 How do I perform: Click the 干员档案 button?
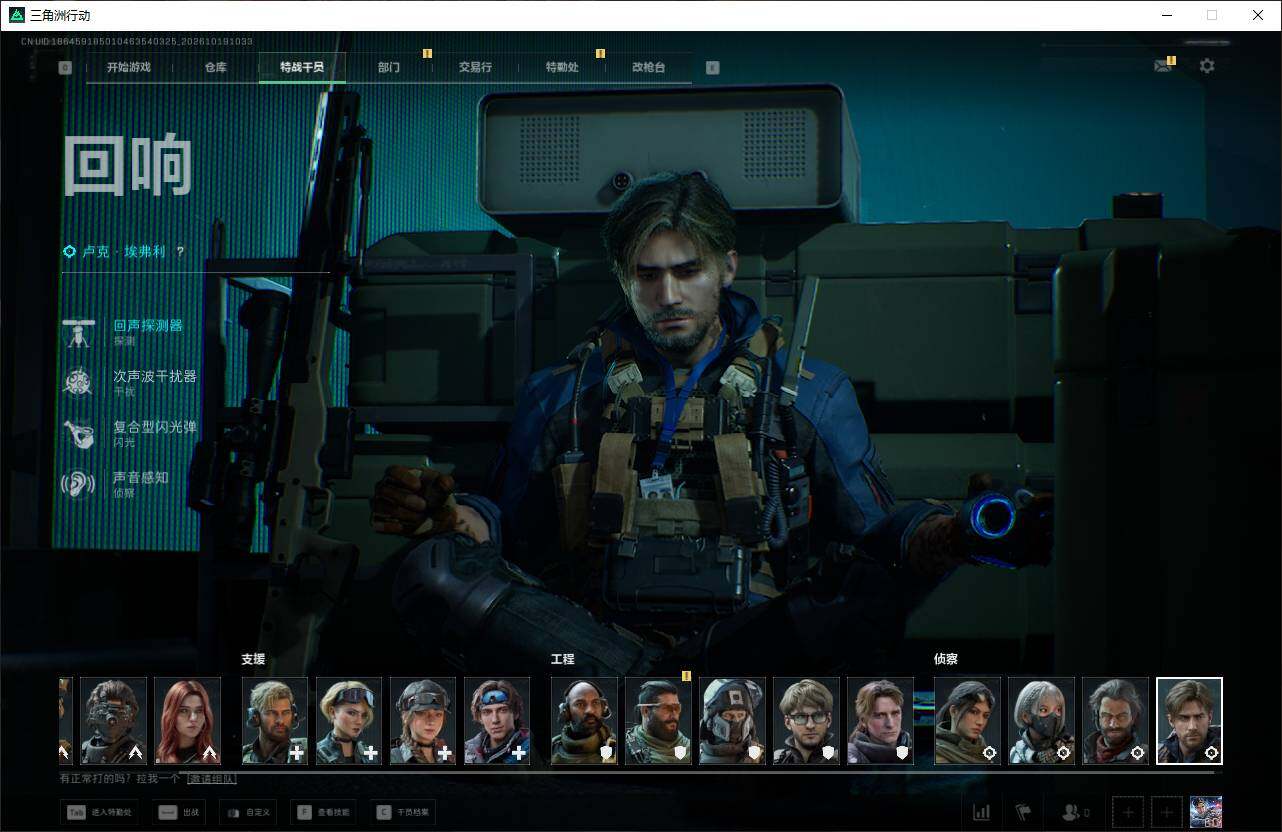[x=402, y=812]
